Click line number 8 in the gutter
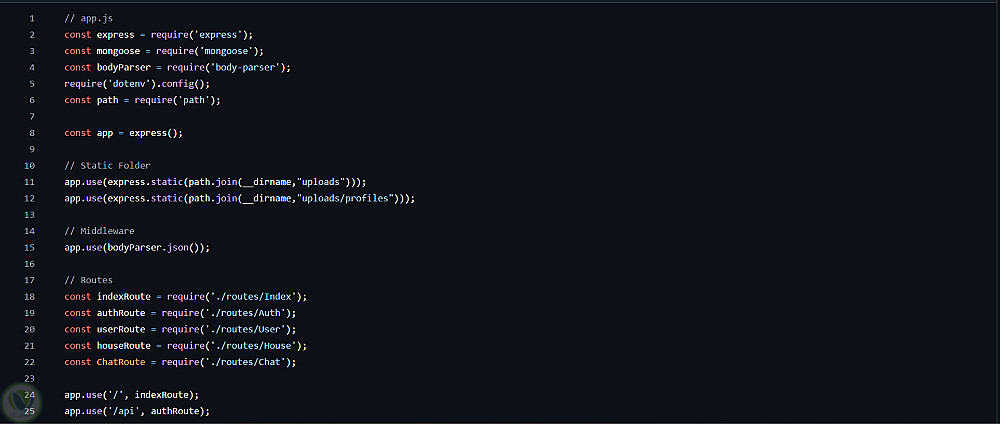Screen dimensions: 1000x424 33,133
